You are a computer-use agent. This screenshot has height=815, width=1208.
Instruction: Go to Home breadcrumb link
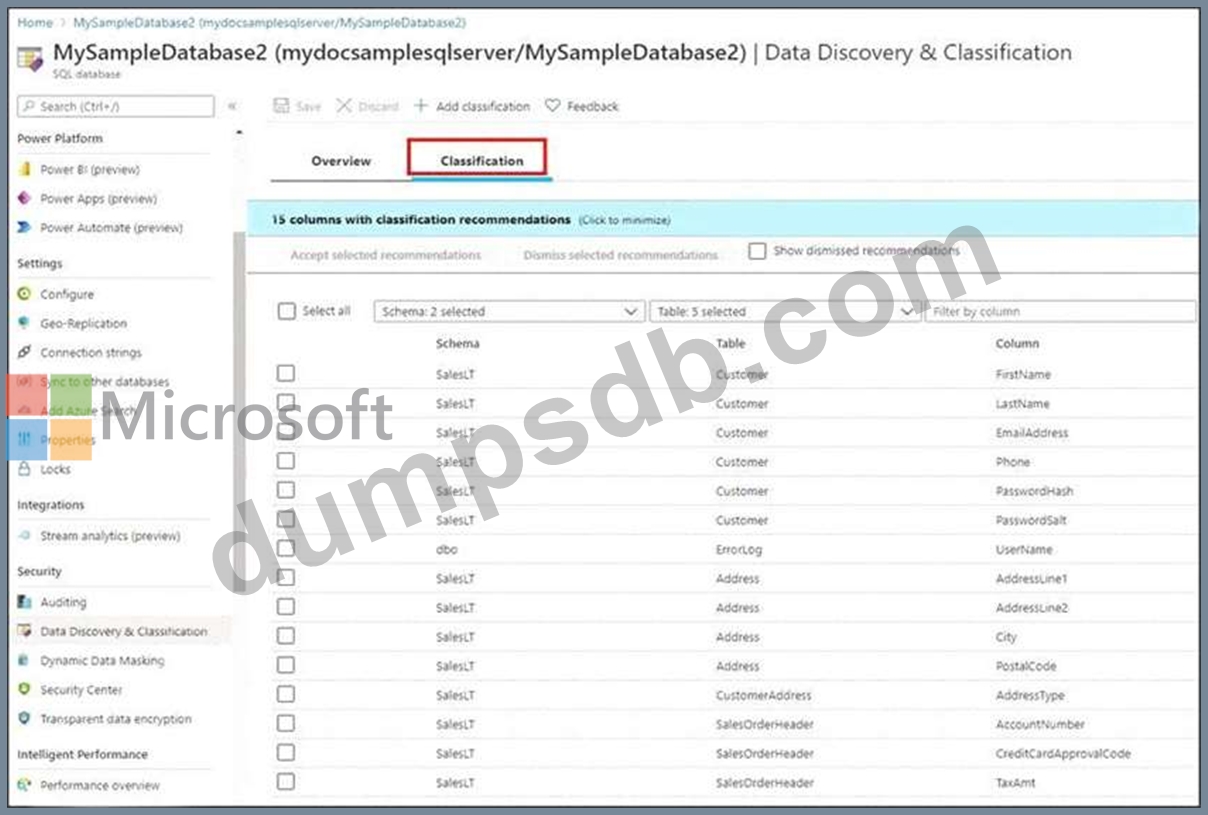point(35,22)
